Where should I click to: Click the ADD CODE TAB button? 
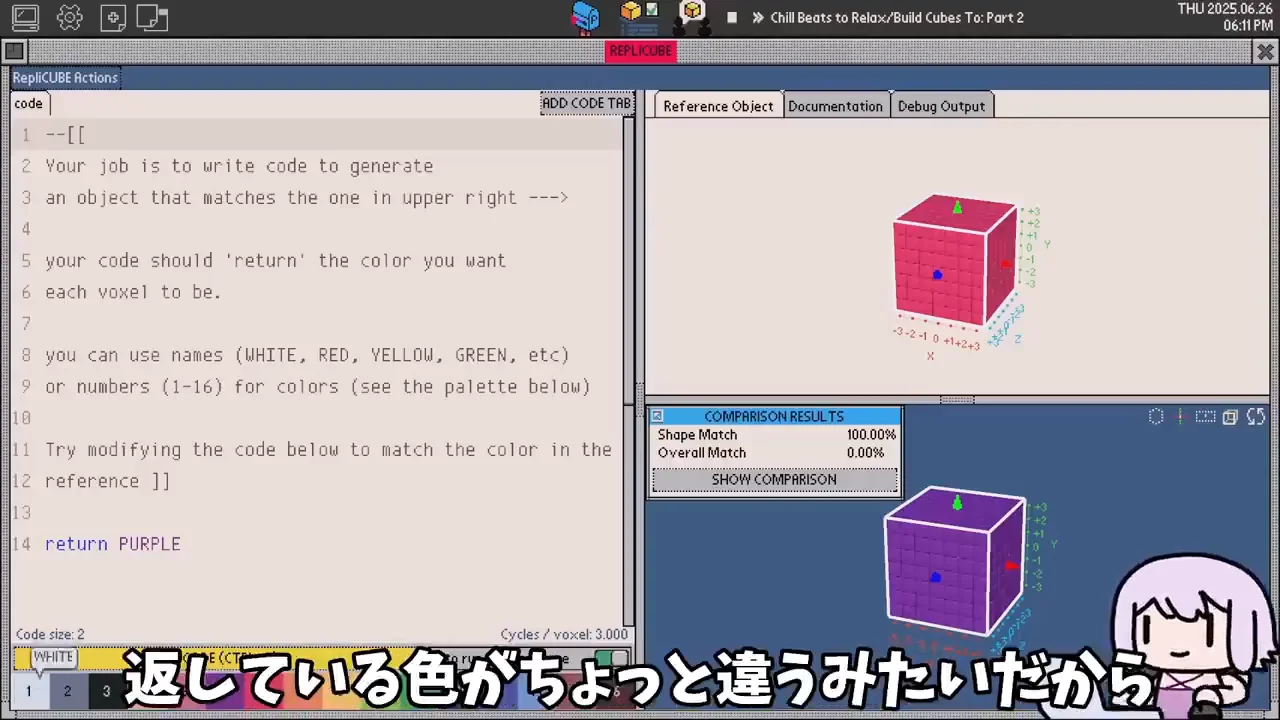coord(586,103)
